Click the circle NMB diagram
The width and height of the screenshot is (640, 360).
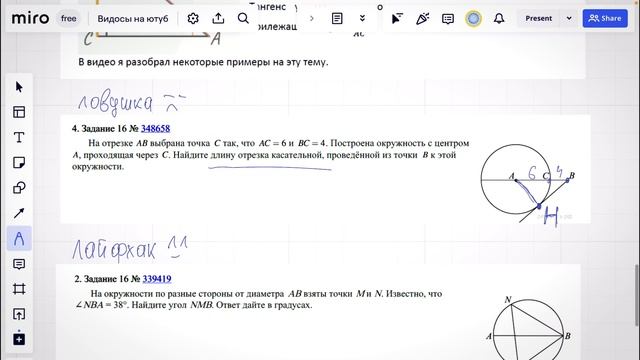(529, 328)
